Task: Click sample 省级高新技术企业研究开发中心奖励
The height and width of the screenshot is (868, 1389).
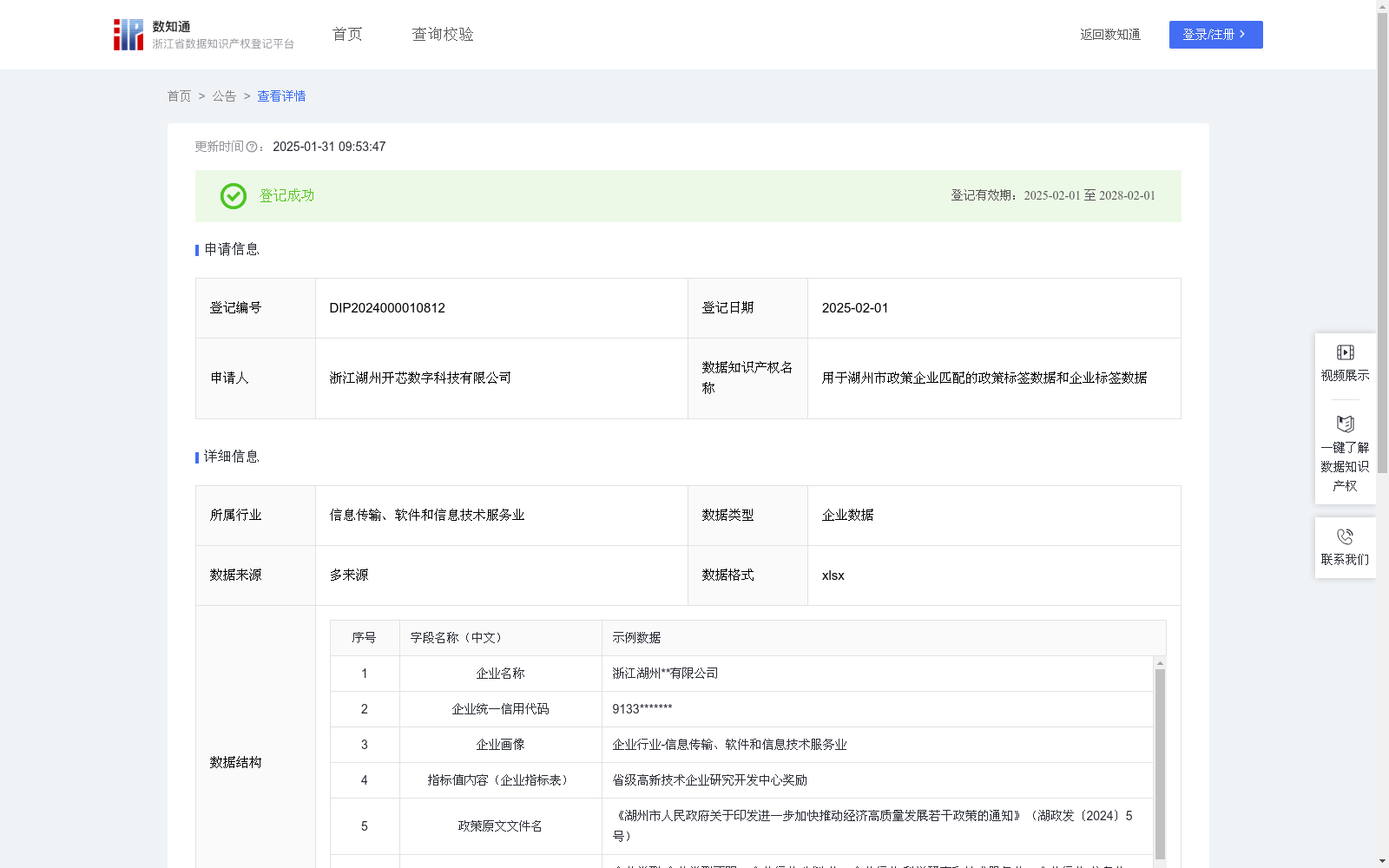Action: point(709,780)
